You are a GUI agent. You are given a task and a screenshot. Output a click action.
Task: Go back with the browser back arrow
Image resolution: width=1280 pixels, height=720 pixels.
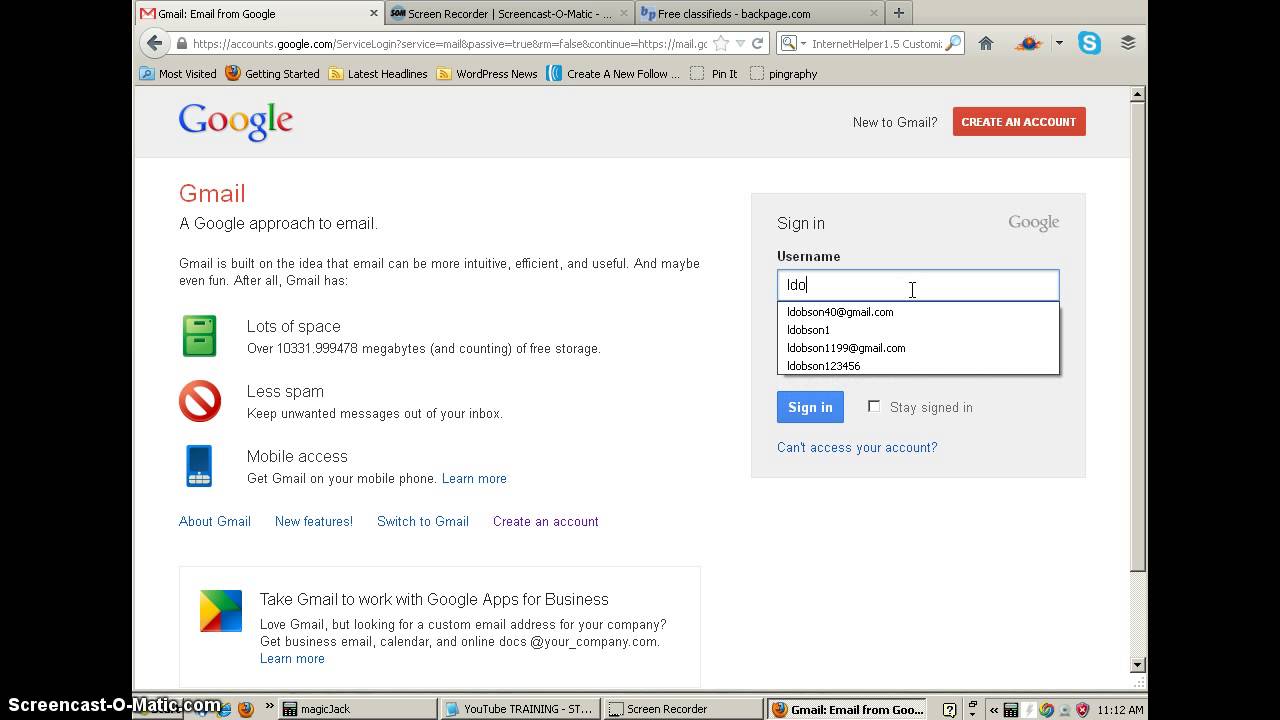154,43
